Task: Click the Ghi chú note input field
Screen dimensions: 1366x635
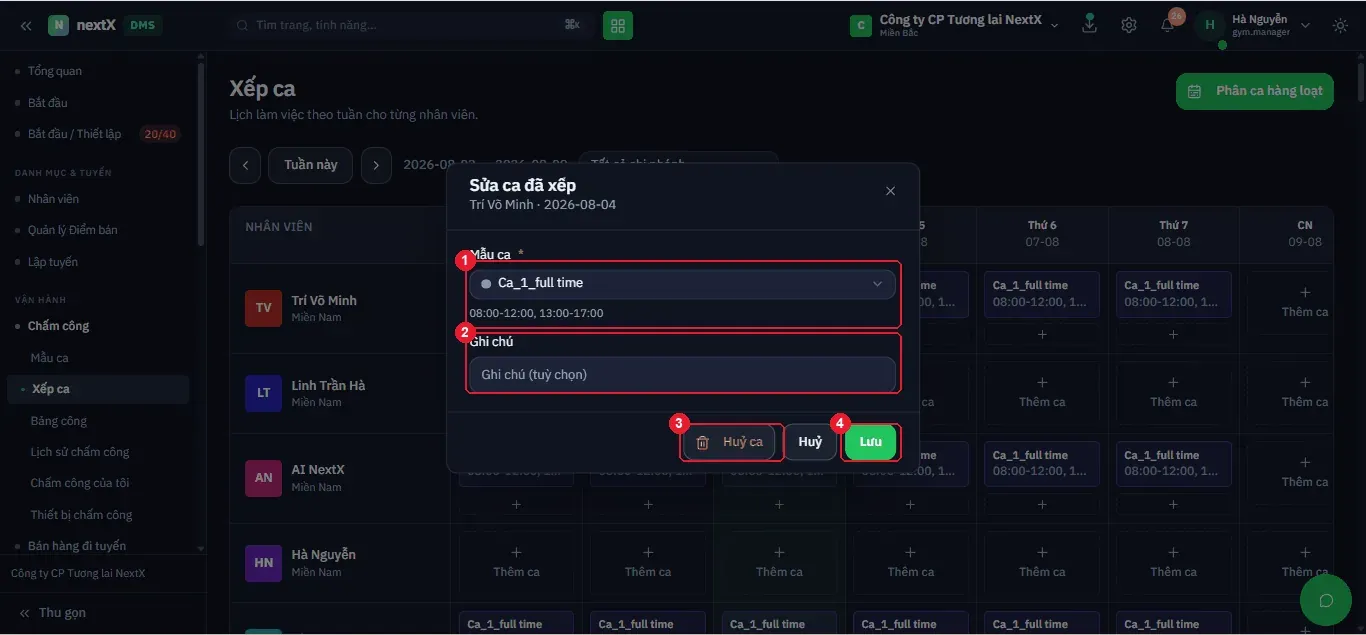Action: 682,375
